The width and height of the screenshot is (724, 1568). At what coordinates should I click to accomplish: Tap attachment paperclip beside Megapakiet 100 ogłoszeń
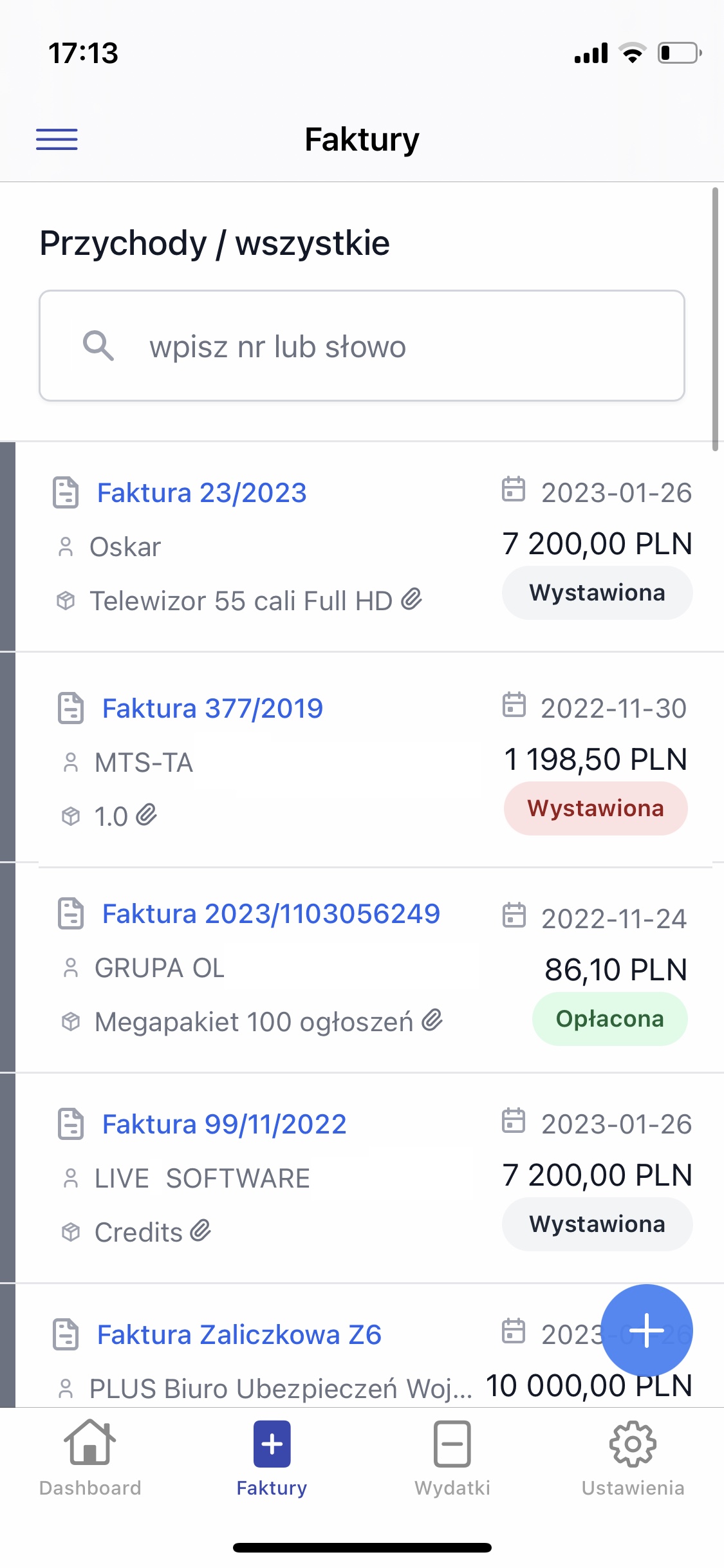(x=432, y=1020)
